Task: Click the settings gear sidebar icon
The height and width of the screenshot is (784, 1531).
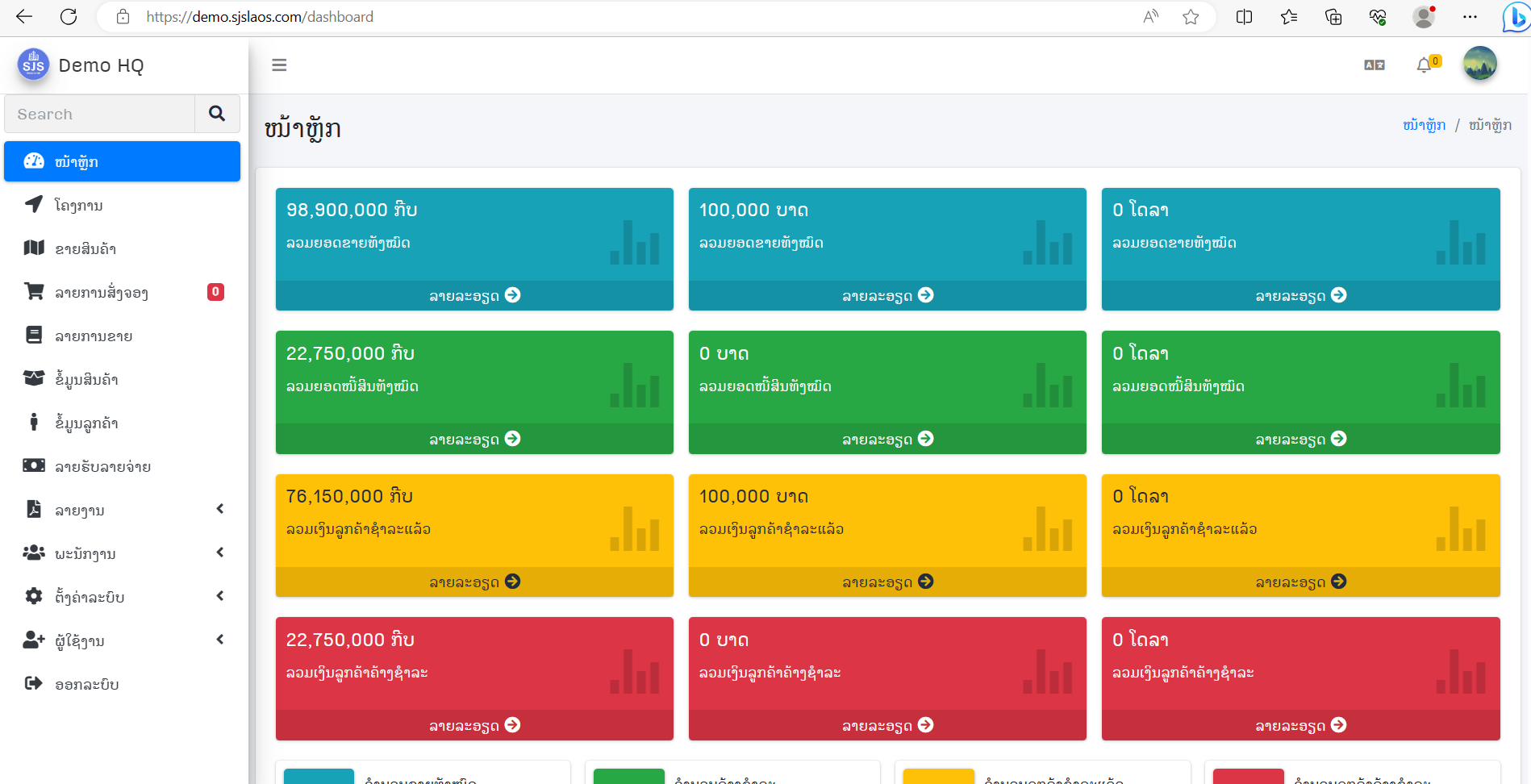Action: [34, 596]
